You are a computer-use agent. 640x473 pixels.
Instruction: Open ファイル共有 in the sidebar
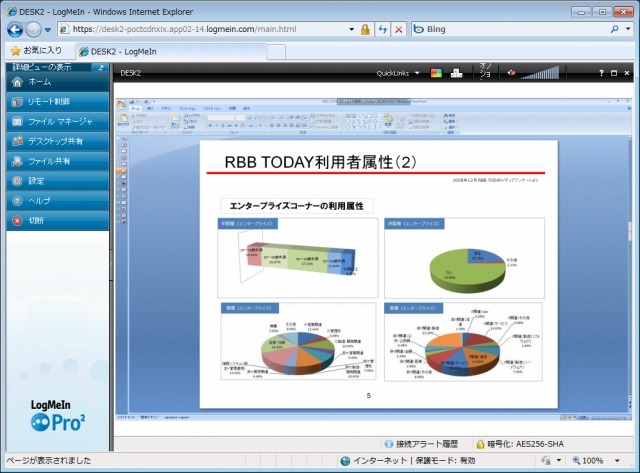coord(58,161)
